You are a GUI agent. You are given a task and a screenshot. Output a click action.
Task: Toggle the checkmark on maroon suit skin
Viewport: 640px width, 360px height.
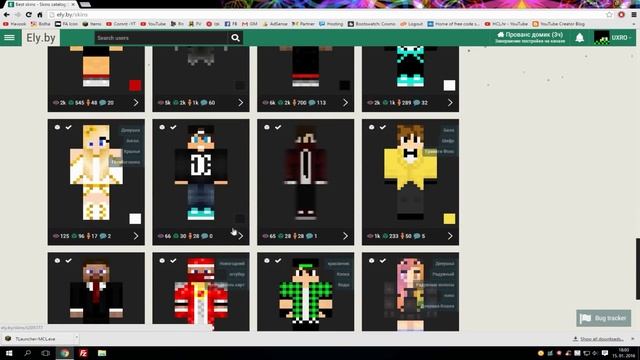coord(278,127)
